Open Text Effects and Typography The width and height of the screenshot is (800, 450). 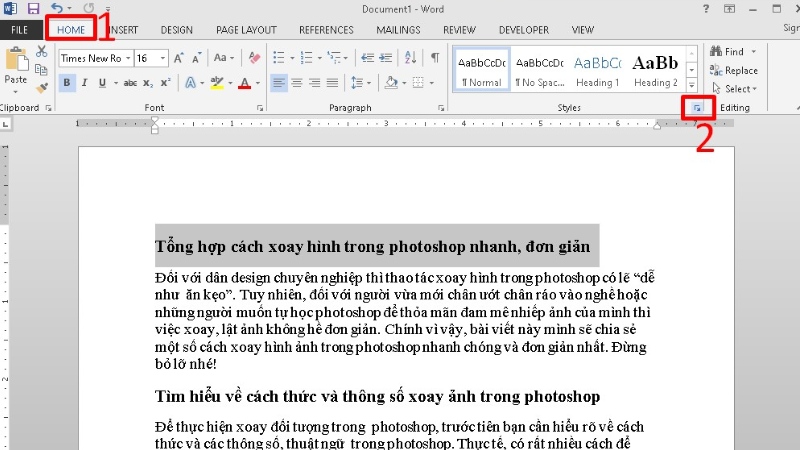click(190, 83)
